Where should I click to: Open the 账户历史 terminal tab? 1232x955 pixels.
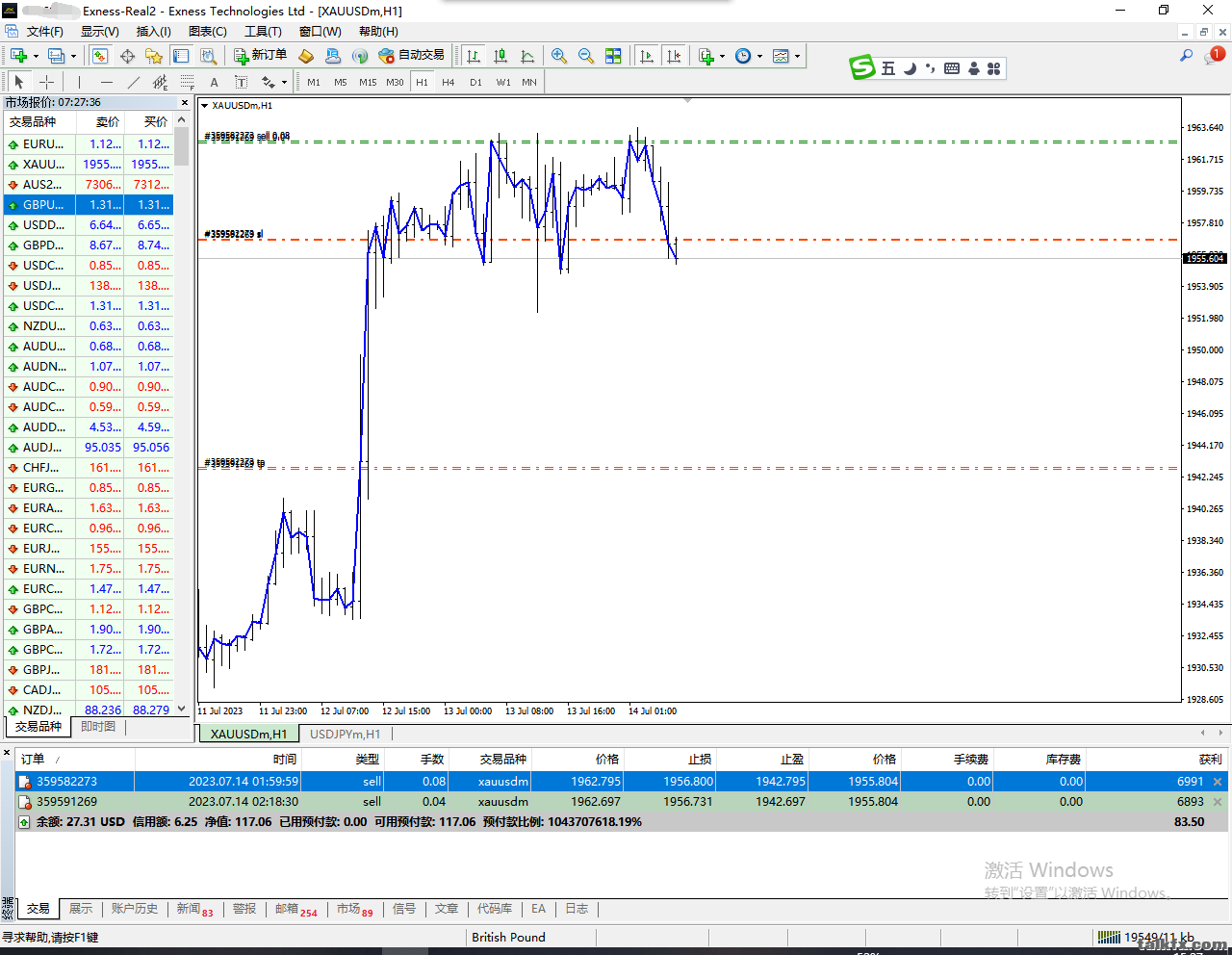134,909
